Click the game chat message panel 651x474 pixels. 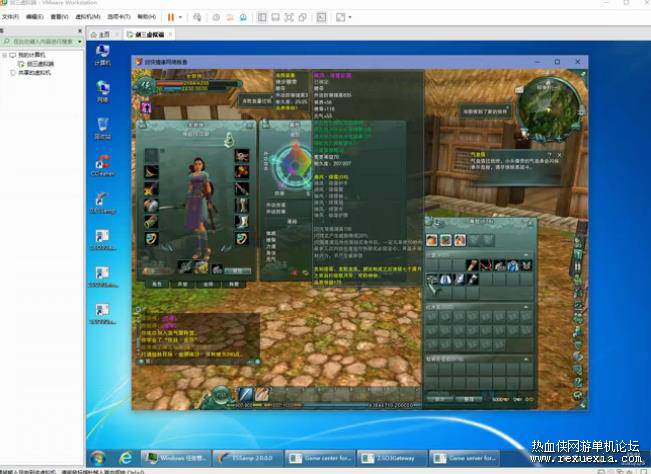coord(199,338)
